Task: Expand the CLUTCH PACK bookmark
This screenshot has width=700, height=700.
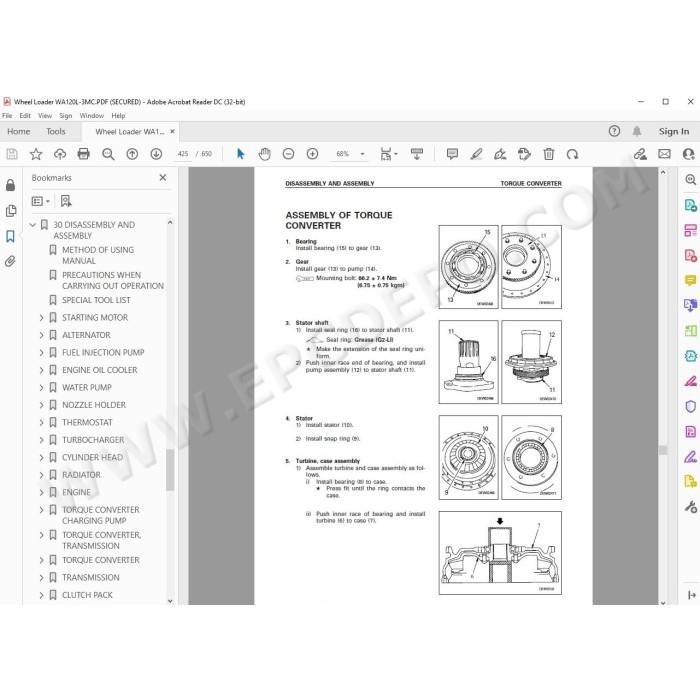Action: coord(42,595)
